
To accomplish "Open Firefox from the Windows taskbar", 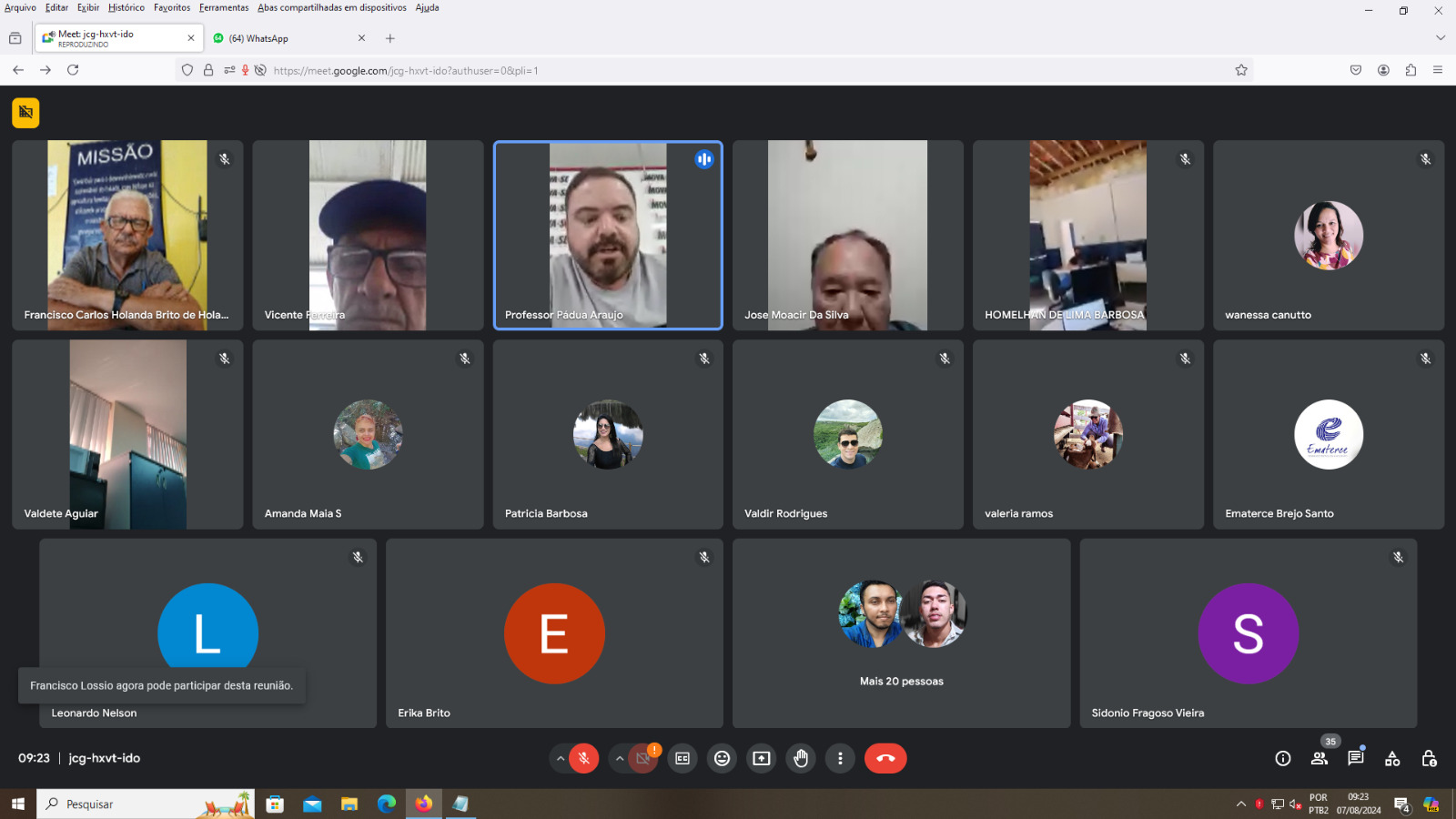I will tap(424, 804).
